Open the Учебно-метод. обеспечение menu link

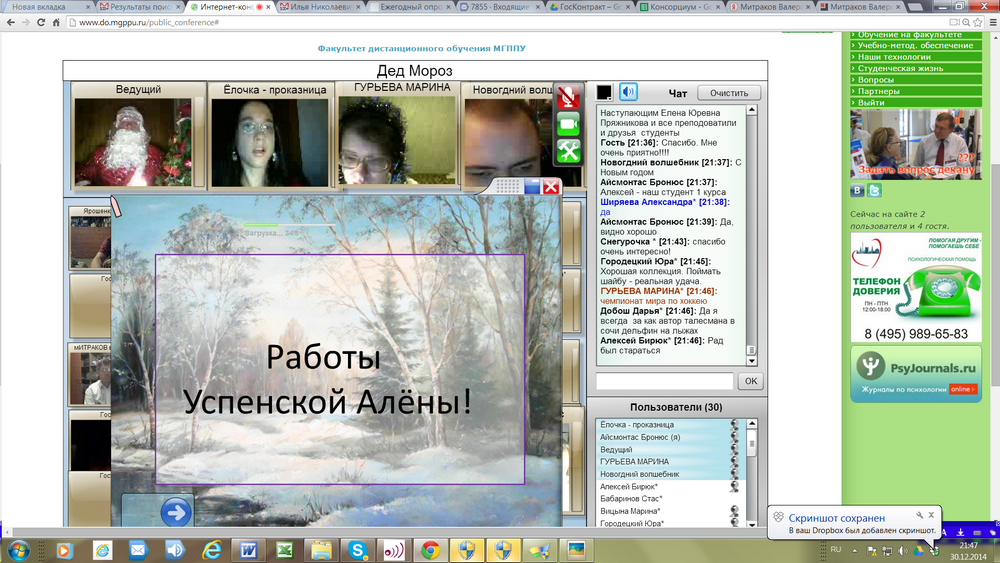[915, 45]
